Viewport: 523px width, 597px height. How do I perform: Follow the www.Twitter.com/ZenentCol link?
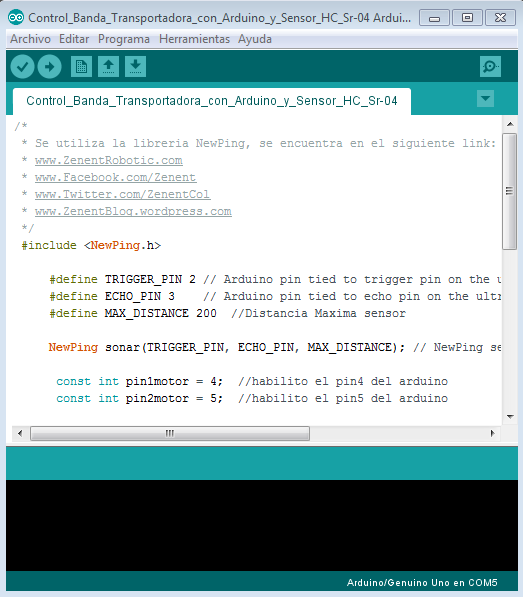[x=122, y=194]
